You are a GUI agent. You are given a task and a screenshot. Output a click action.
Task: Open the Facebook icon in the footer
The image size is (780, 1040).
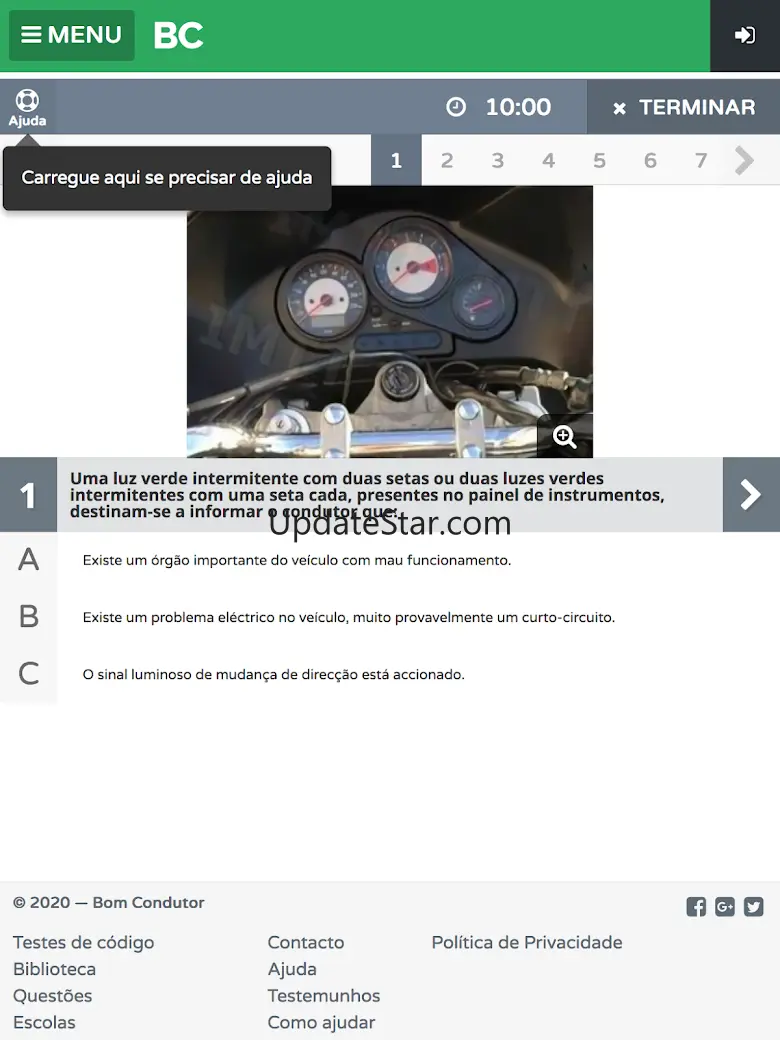tap(696, 907)
